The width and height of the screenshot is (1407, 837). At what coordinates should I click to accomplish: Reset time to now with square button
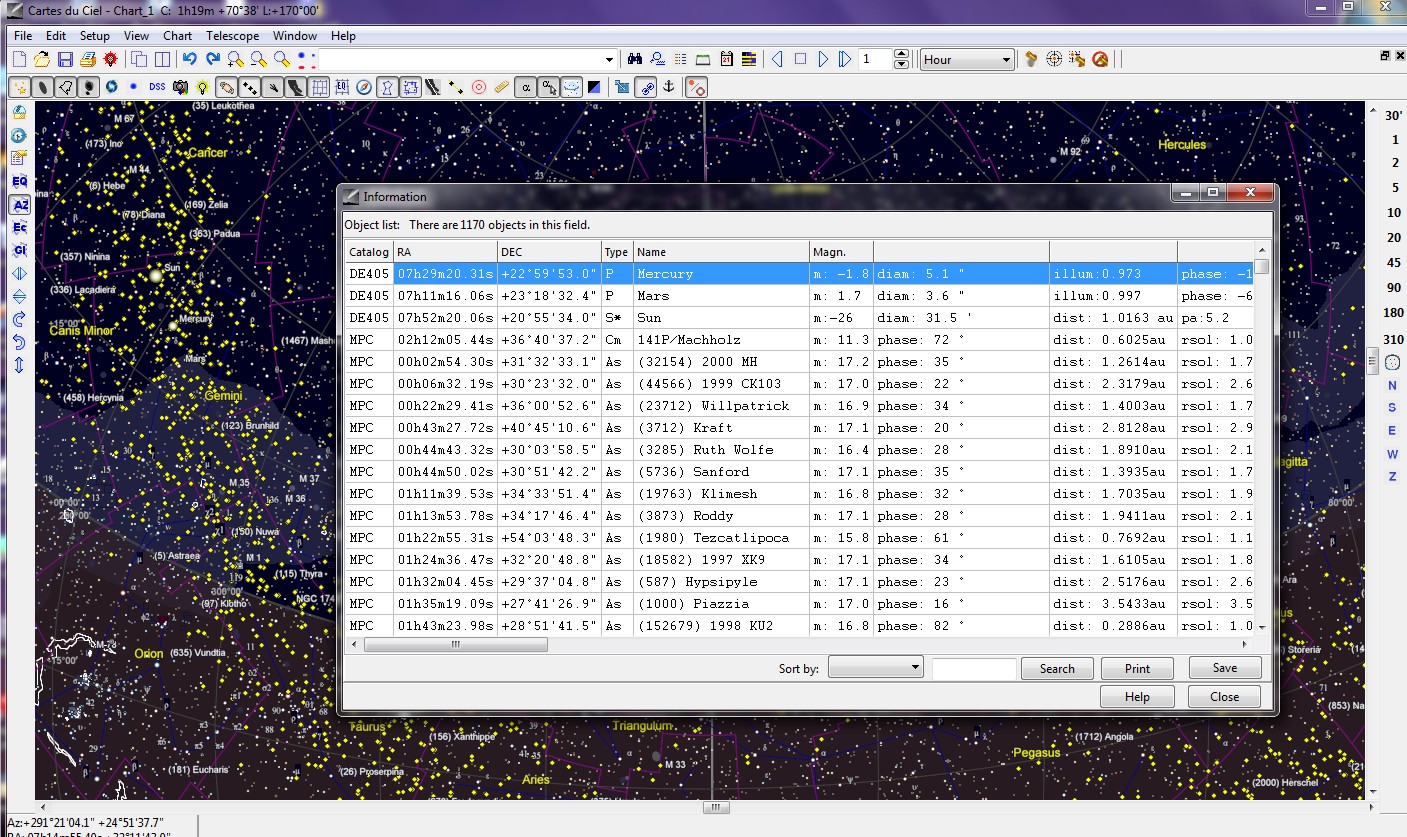(x=800, y=59)
